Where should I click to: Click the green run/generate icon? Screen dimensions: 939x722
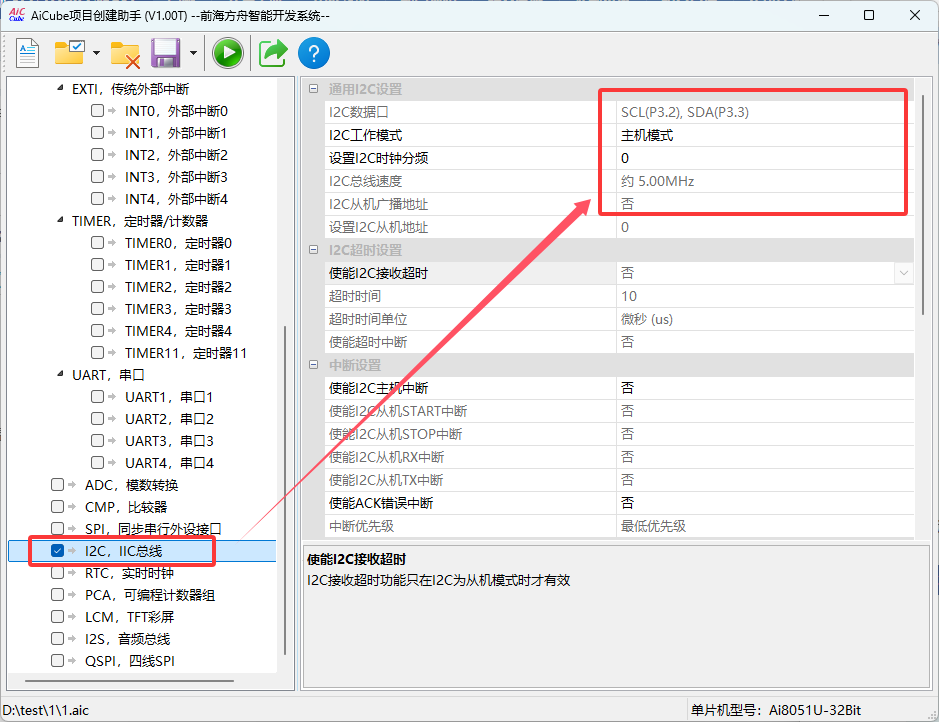[228, 53]
